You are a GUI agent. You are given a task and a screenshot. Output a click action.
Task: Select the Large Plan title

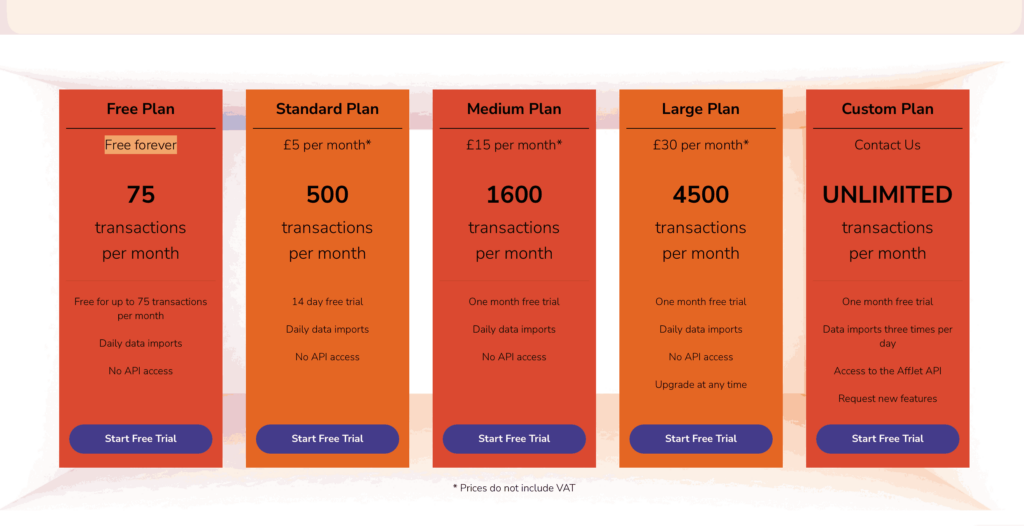coord(701,108)
